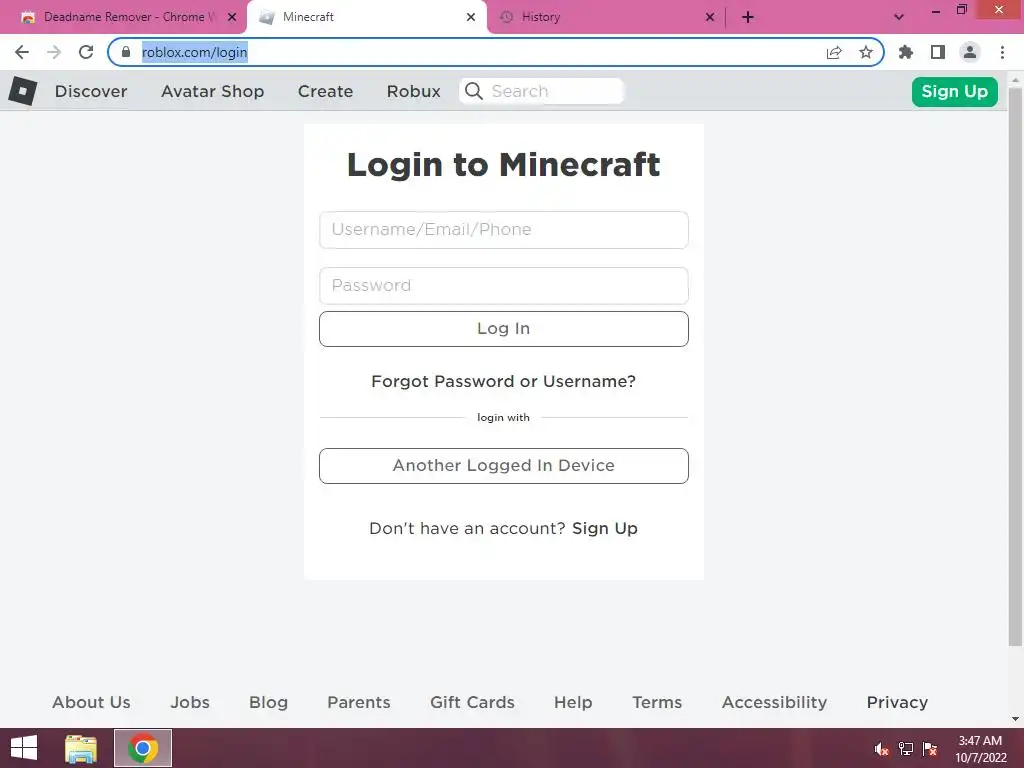Viewport: 1024px width, 768px height.
Task: Expand the tab search chevron
Action: (x=899, y=17)
